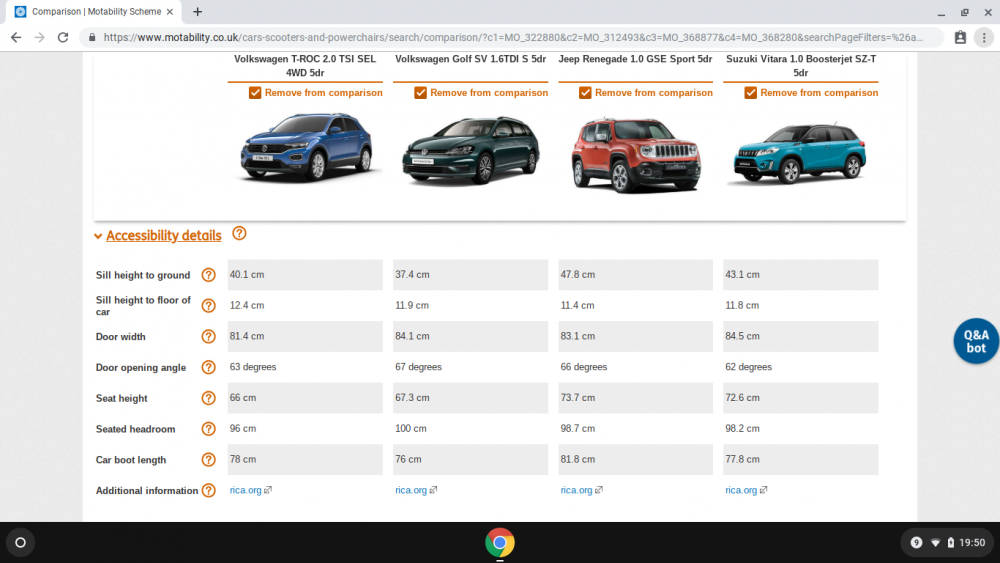Open help icon for Additional information
This screenshot has width=1000, height=563.
pos(209,490)
